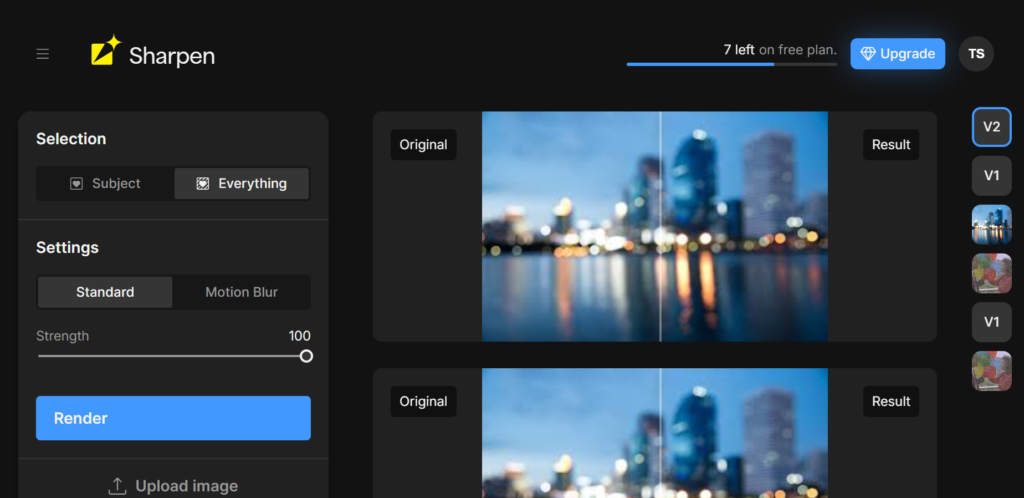Image resolution: width=1024 pixels, height=498 pixels.
Task: Click the diamond icon on Upgrade
Action: pyautogui.click(x=867, y=54)
